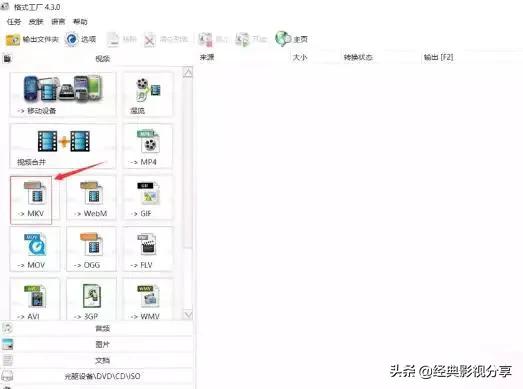Click the 停止 stop toolbar button
Viewport: 523px width, 389px height.
coord(213,39)
